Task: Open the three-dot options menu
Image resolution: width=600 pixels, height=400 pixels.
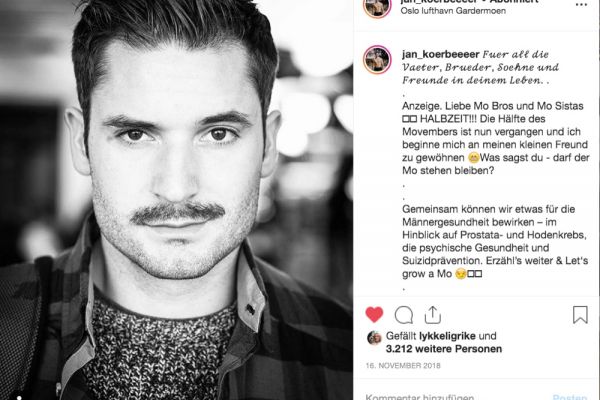Action: 581,5
